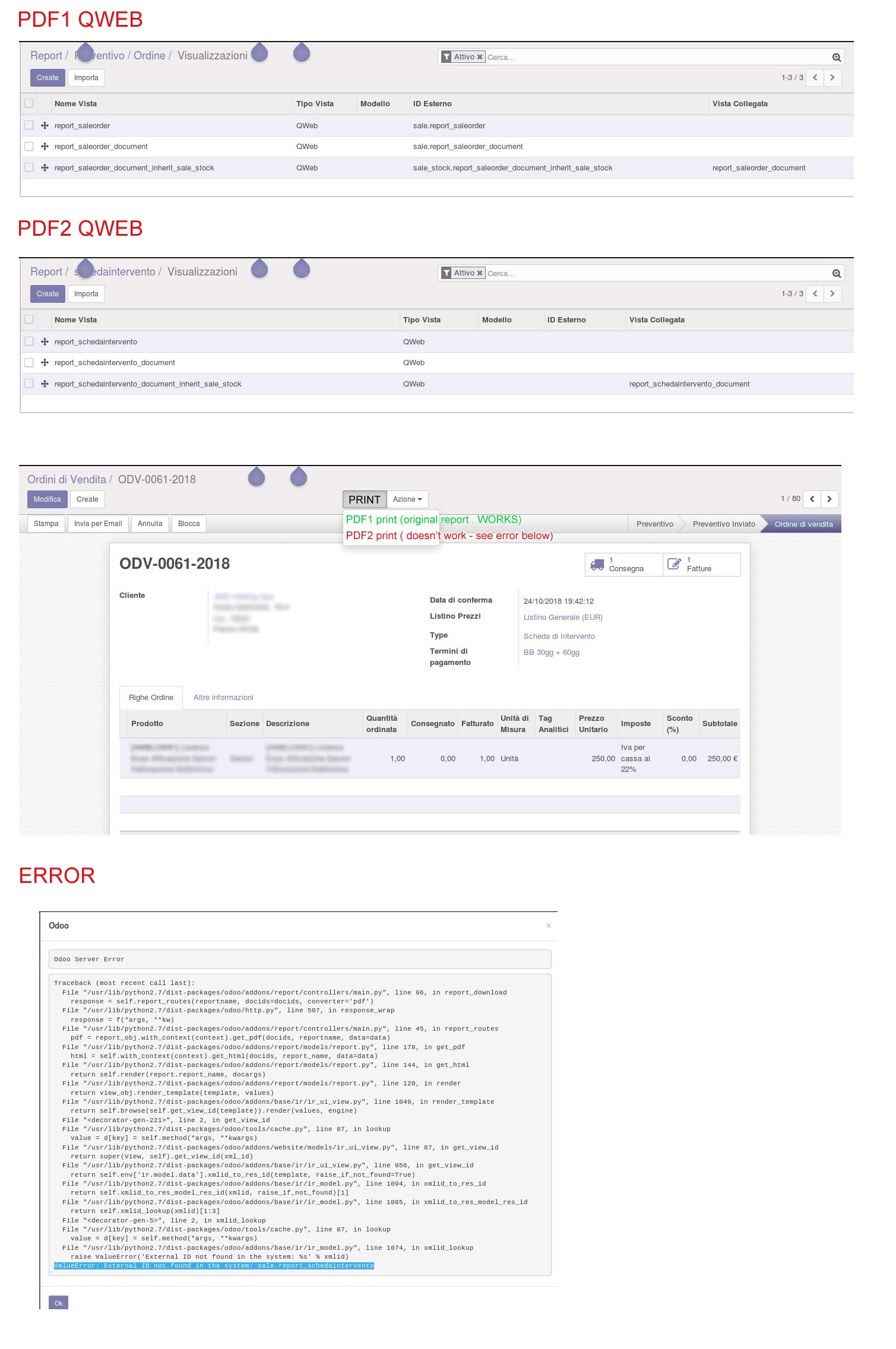Click drag handle of report_schedaintervento_document row

[45, 363]
